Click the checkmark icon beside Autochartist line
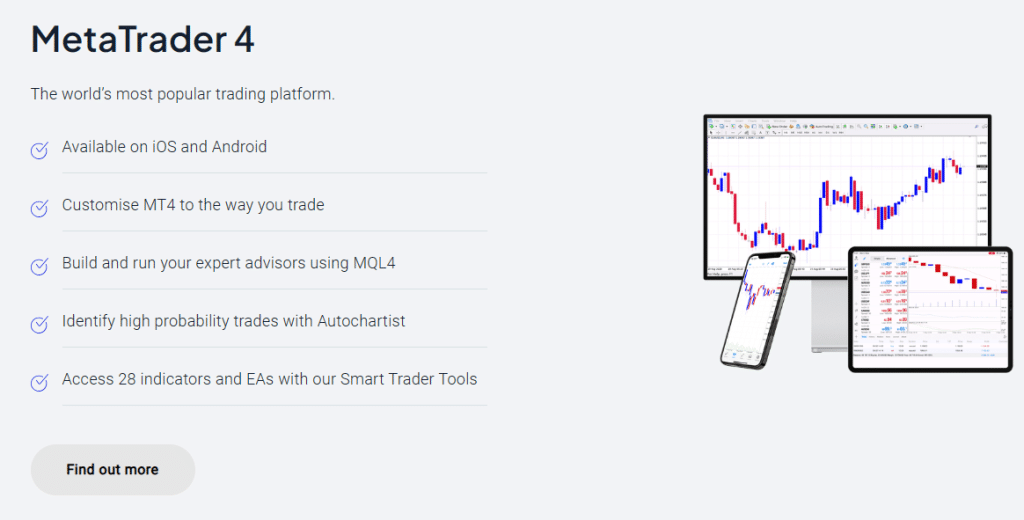Image resolution: width=1024 pixels, height=520 pixels. click(x=39, y=325)
